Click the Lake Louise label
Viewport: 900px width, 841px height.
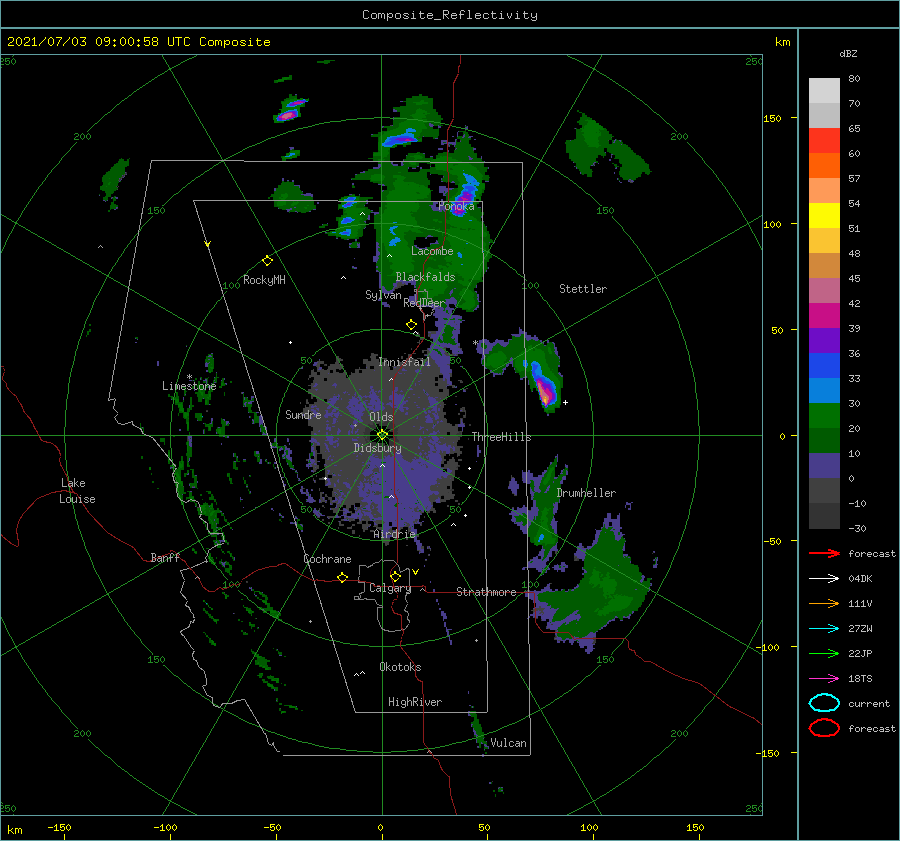pos(77,491)
